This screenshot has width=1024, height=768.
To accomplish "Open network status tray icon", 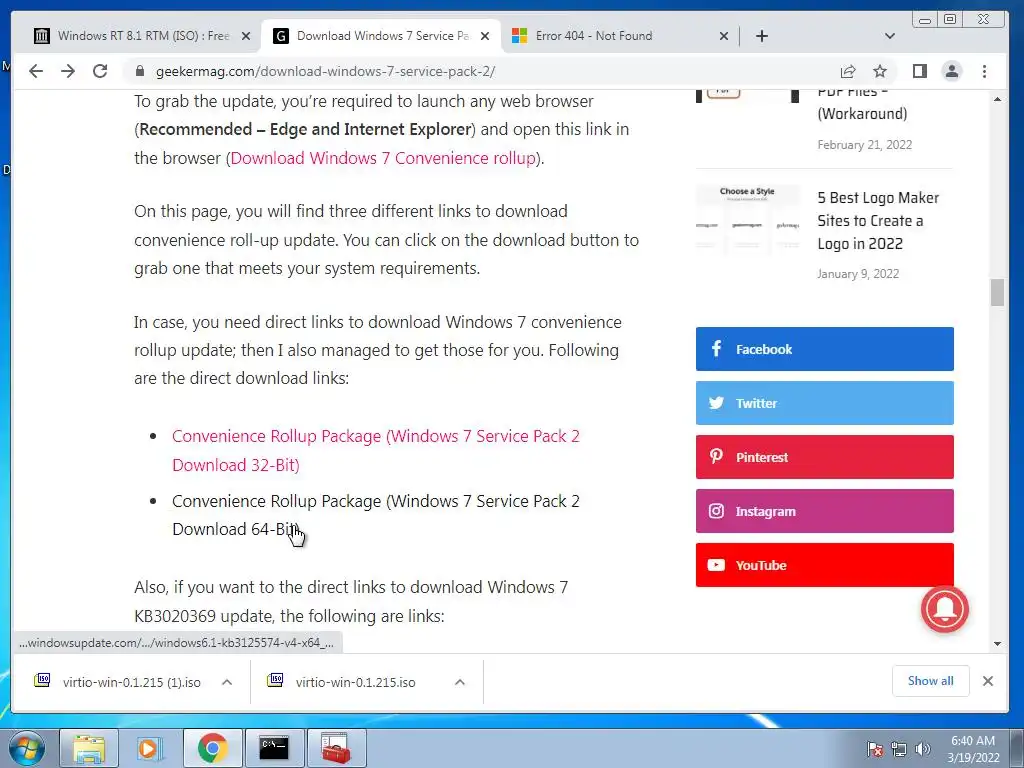I will pyautogui.click(x=899, y=749).
